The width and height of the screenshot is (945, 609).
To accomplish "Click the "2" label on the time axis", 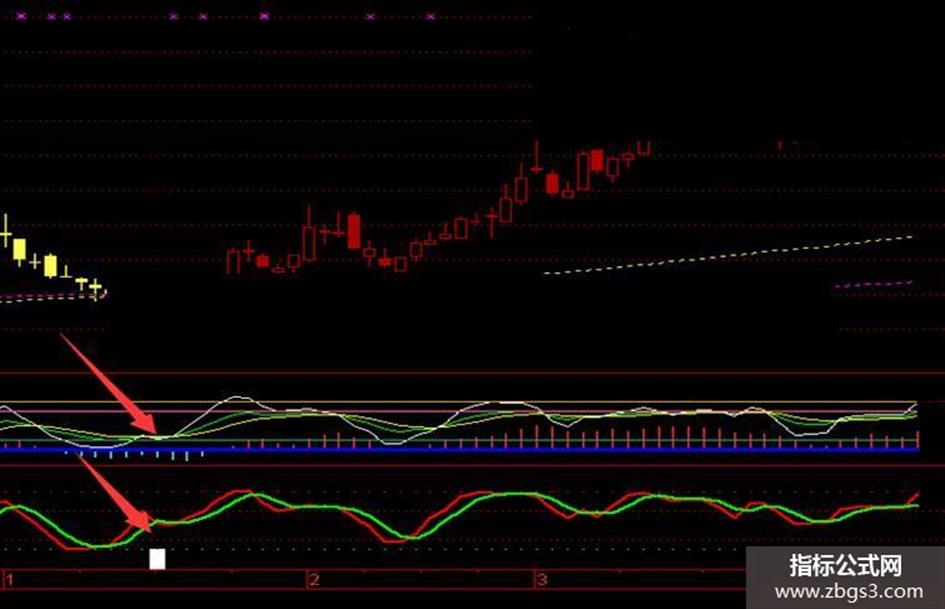I will [x=314, y=580].
